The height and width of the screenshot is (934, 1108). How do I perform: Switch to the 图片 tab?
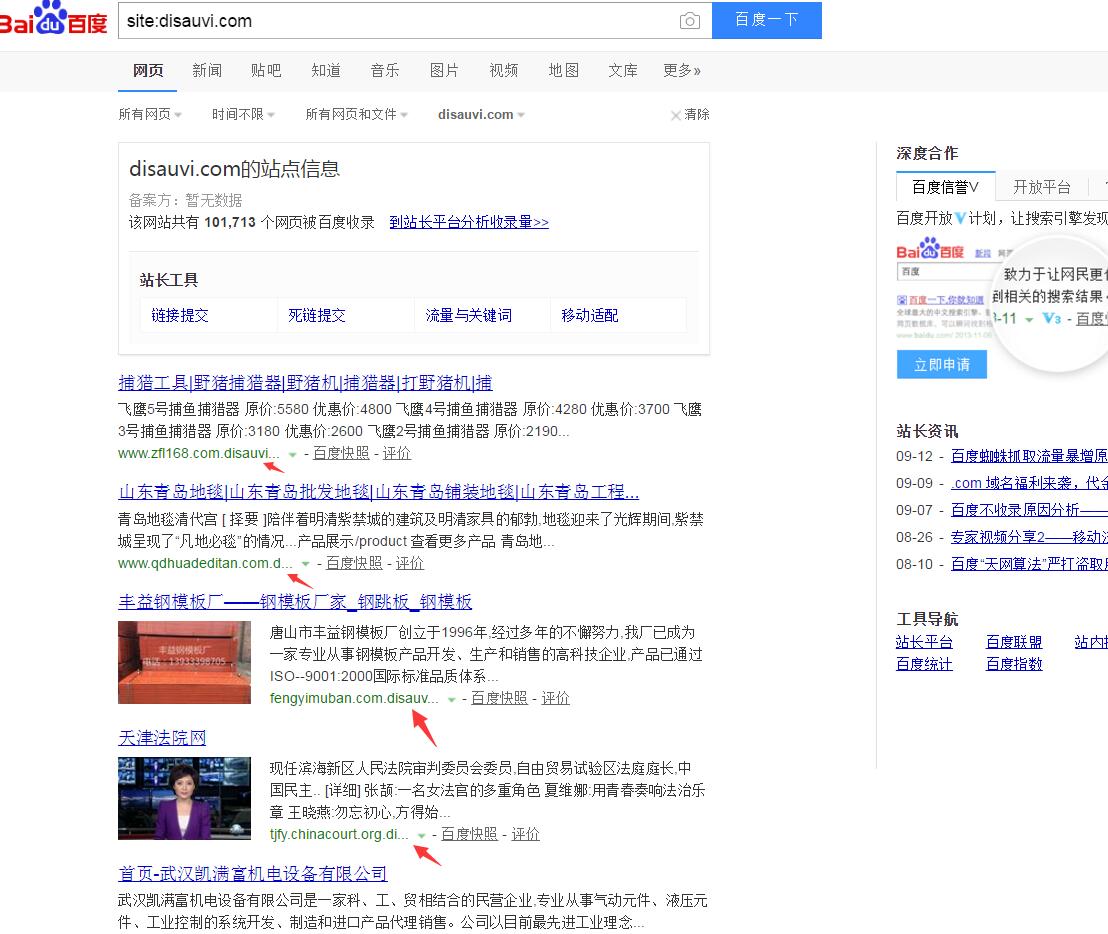(x=444, y=70)
